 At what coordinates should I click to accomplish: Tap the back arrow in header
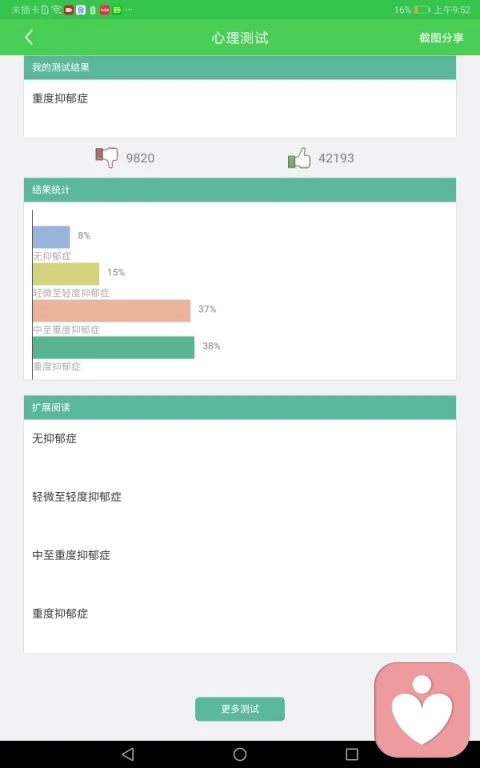coord(29,37)
